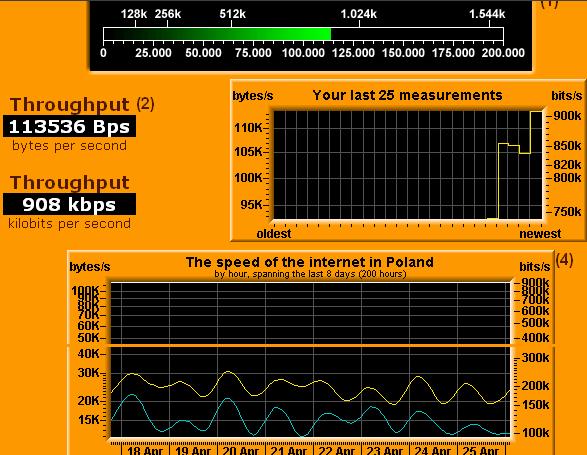Click the "20K" label on Poland chart
The height and width of the screenshot is (455, 587).
[x=88, y=401]
